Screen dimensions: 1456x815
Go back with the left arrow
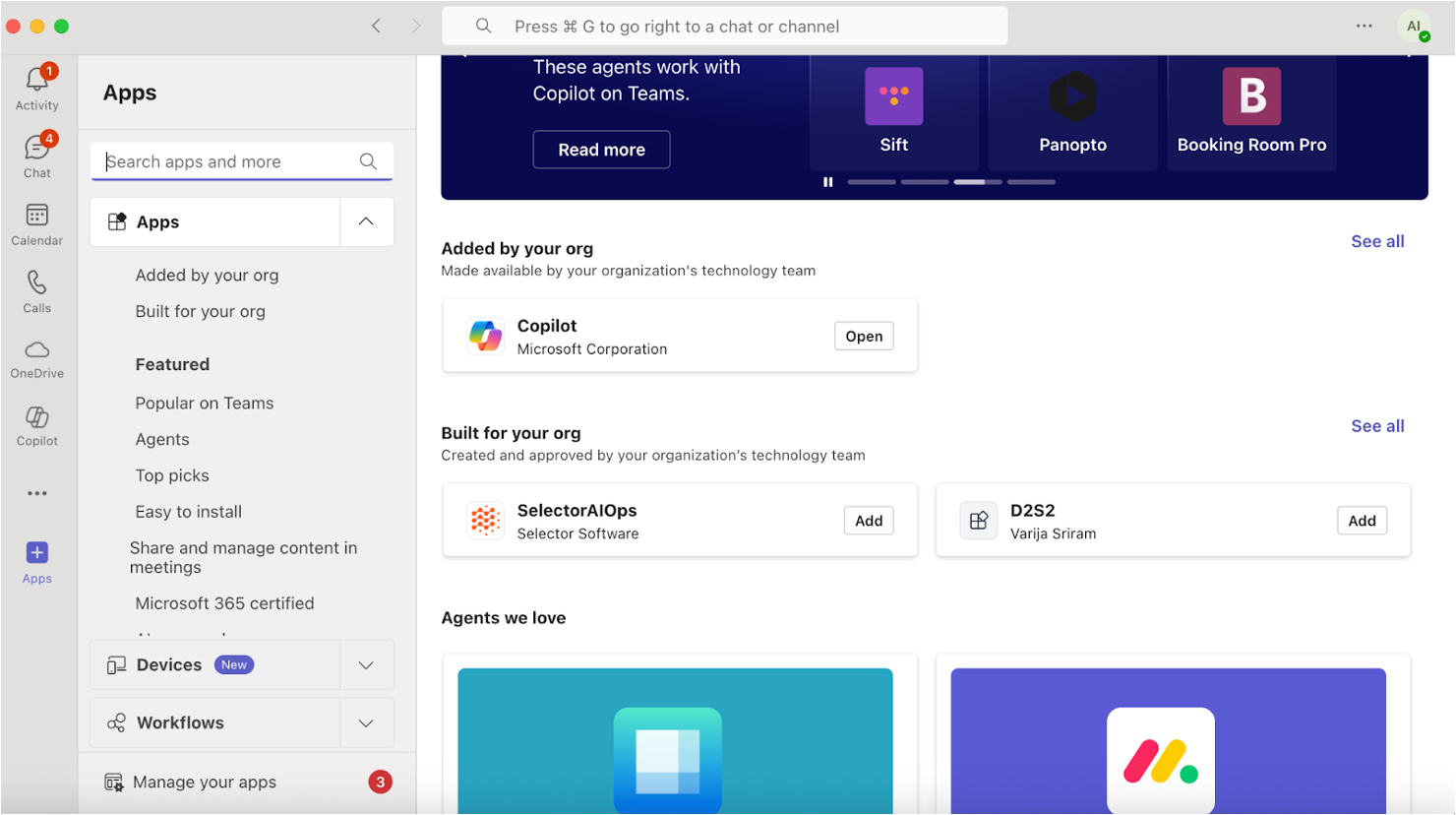click(376, 27)
